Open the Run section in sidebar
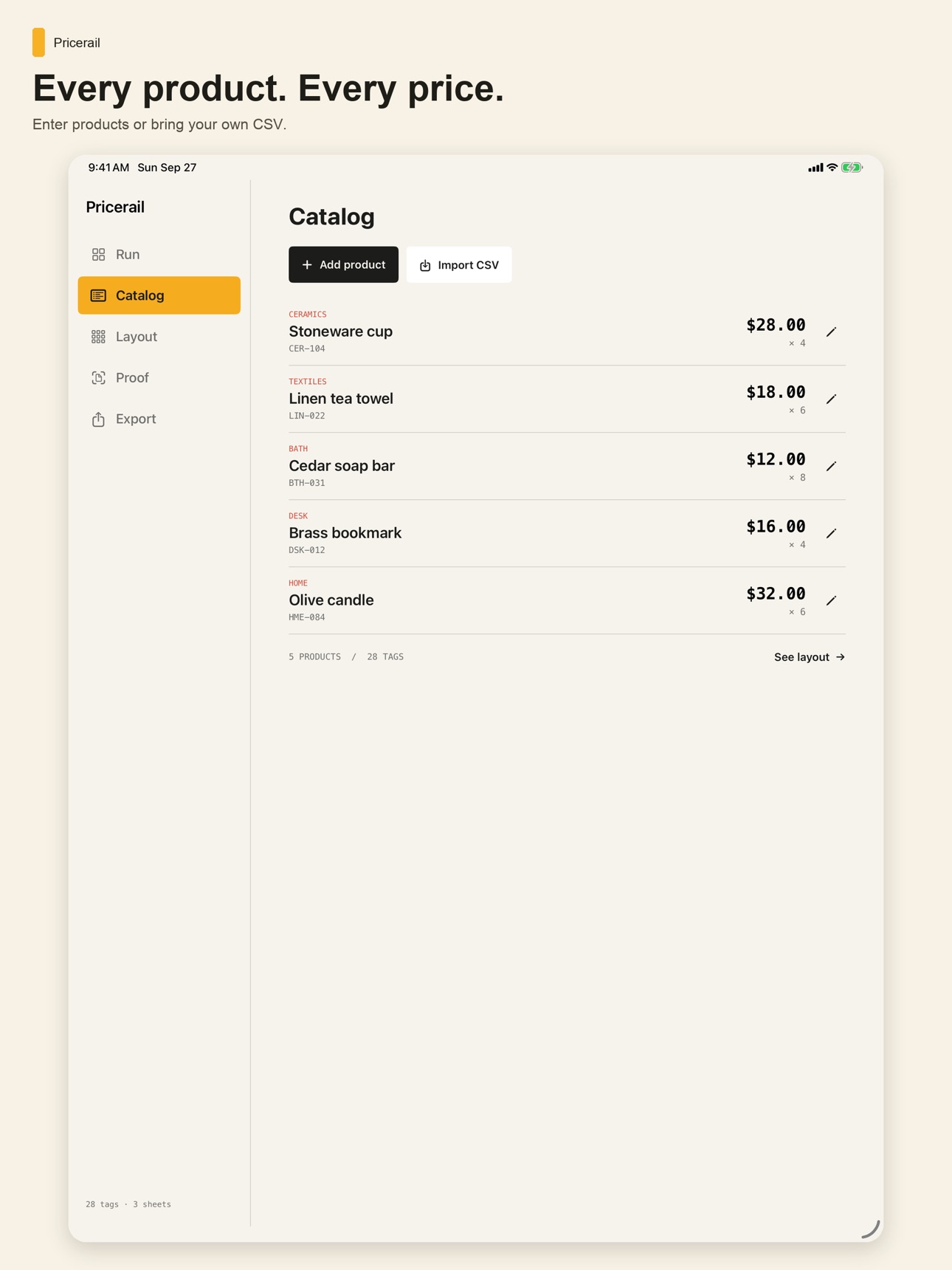This screenshot has height=1270, width=952. [159, 254]
